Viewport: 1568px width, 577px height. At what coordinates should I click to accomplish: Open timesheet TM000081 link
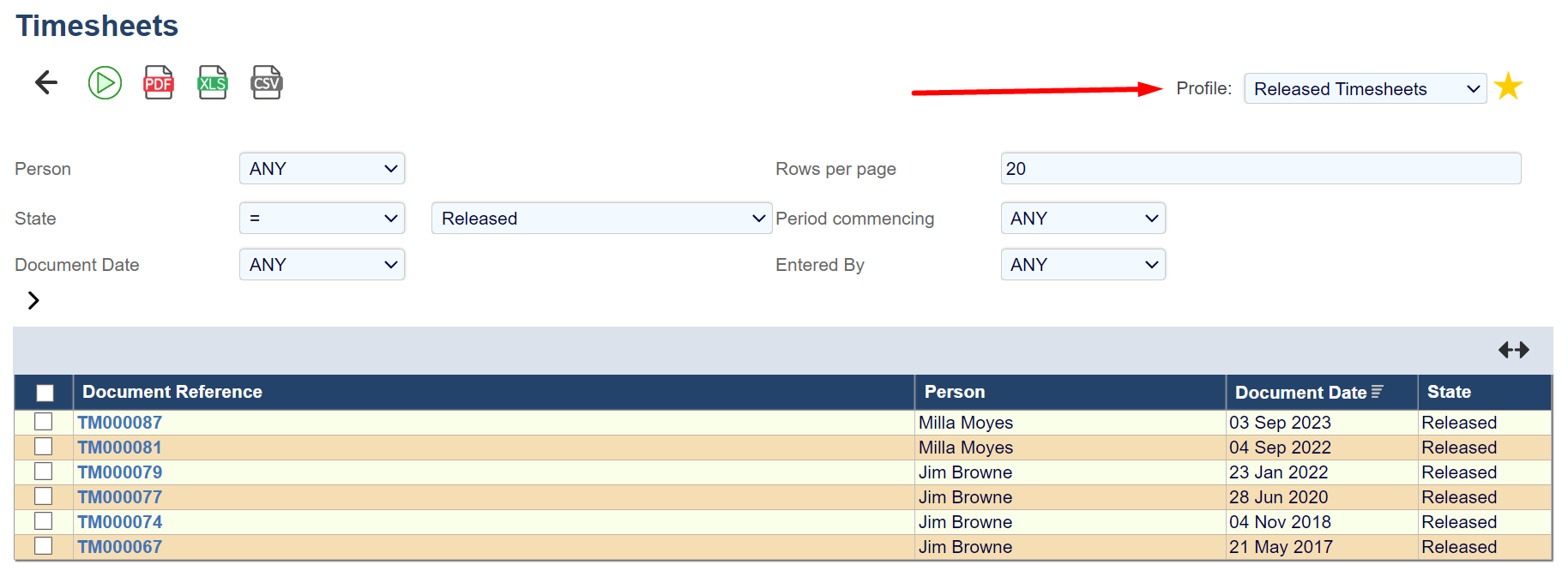[x=119, y=448]
